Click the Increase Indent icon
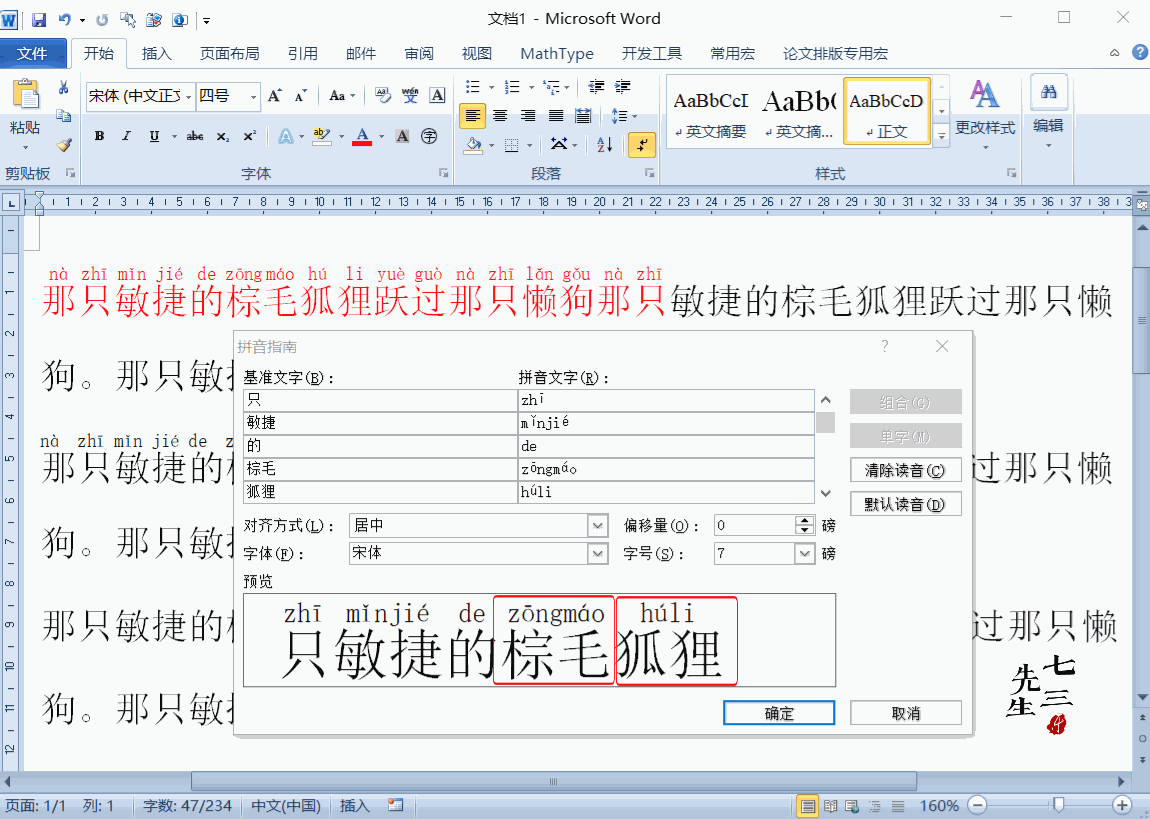Image resolution: width=1150 pixels, height=819 pixels. (x=623, y=87)
